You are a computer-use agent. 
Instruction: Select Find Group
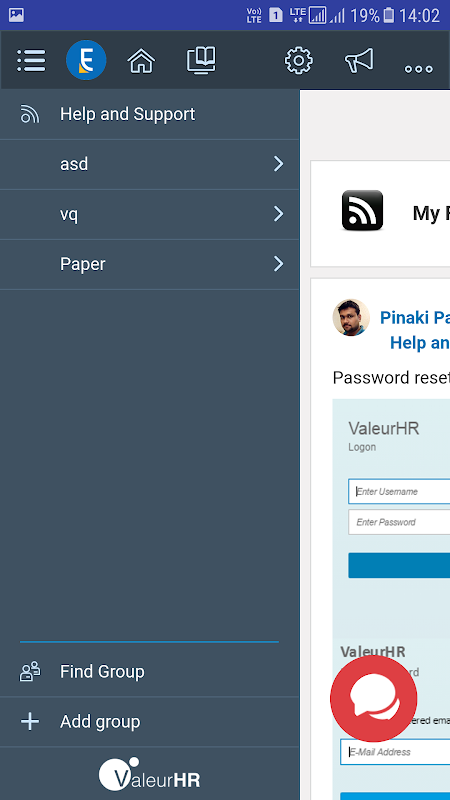(149, 672)
